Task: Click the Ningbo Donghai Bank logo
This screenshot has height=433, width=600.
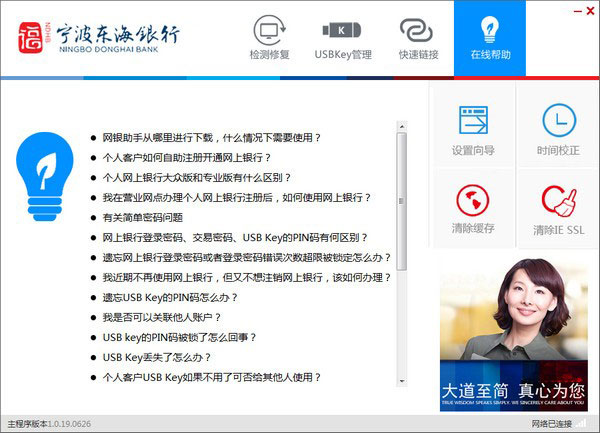Action: (x=98, y=39)
